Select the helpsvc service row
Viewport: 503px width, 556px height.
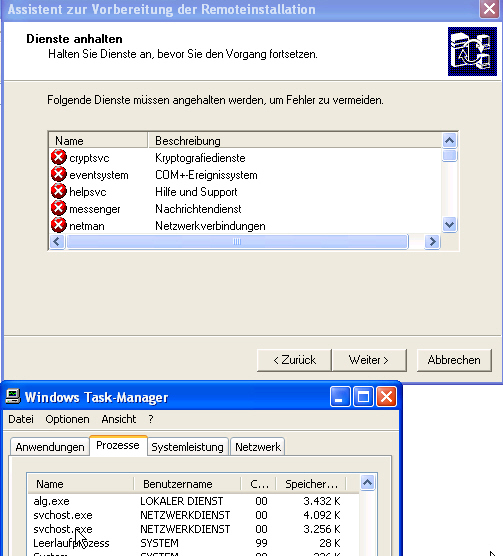coord(245,192)
